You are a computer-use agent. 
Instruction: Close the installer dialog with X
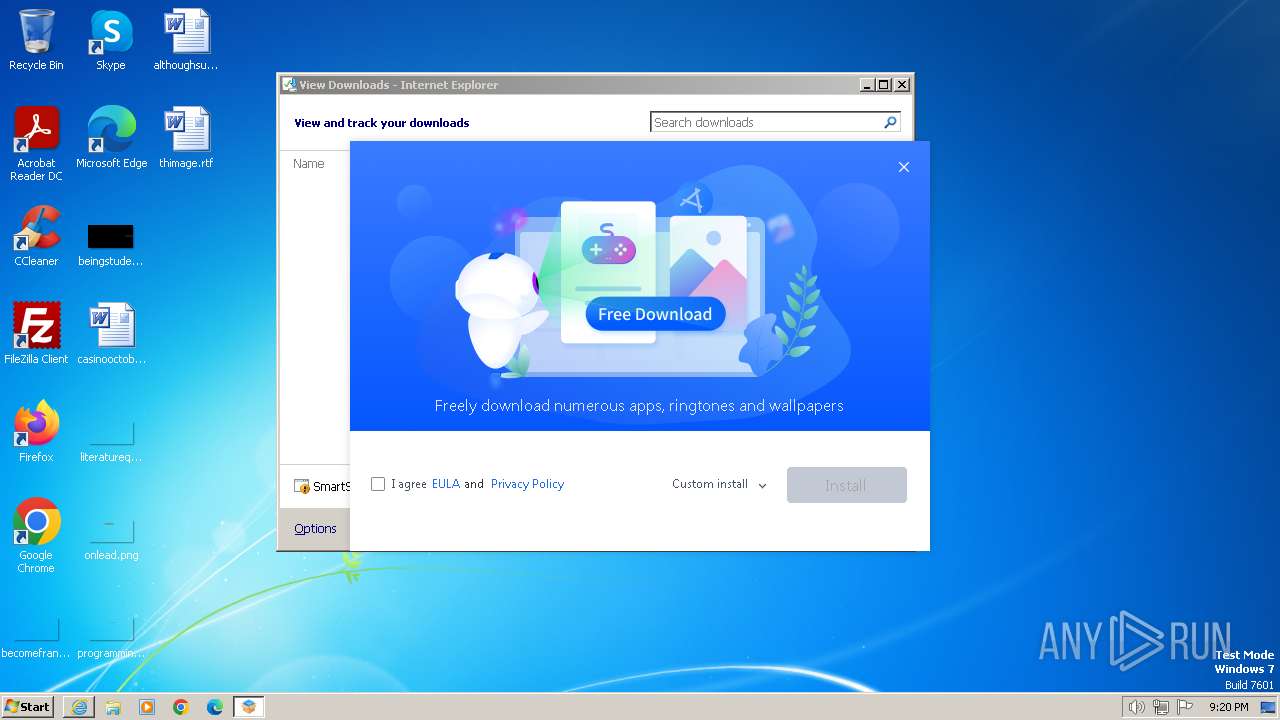(904, 167)
